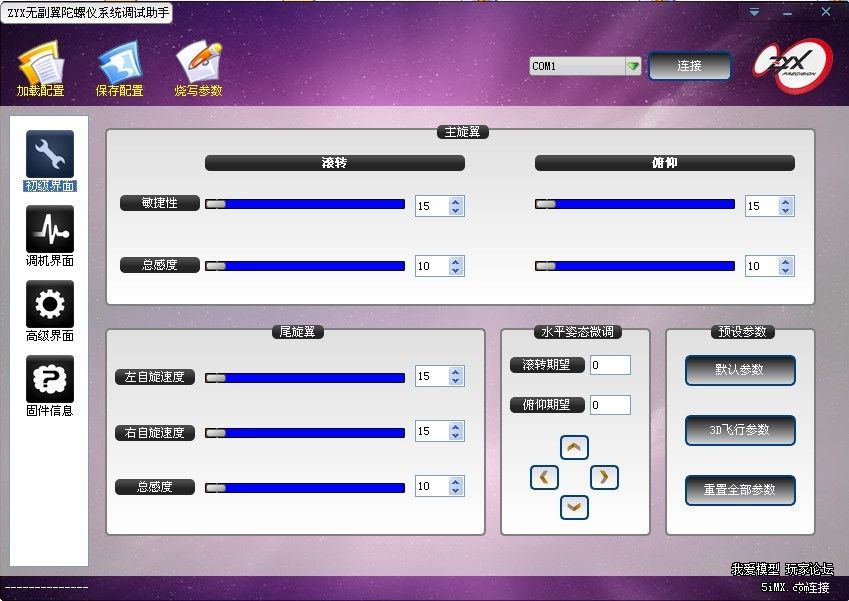Screen dimensions: 849x601
Task: Nudge level attitude with down arrow
Action: [574, 507]
